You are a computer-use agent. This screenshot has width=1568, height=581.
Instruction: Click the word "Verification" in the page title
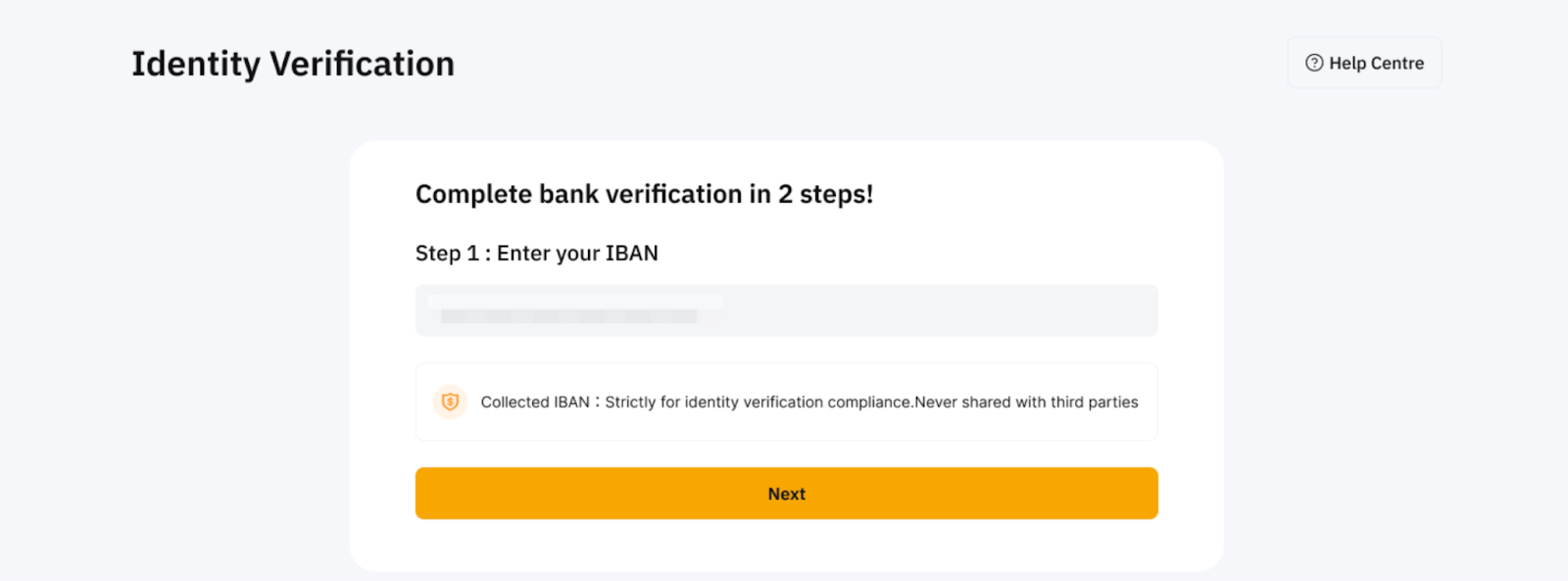click(x=362, y=64)
